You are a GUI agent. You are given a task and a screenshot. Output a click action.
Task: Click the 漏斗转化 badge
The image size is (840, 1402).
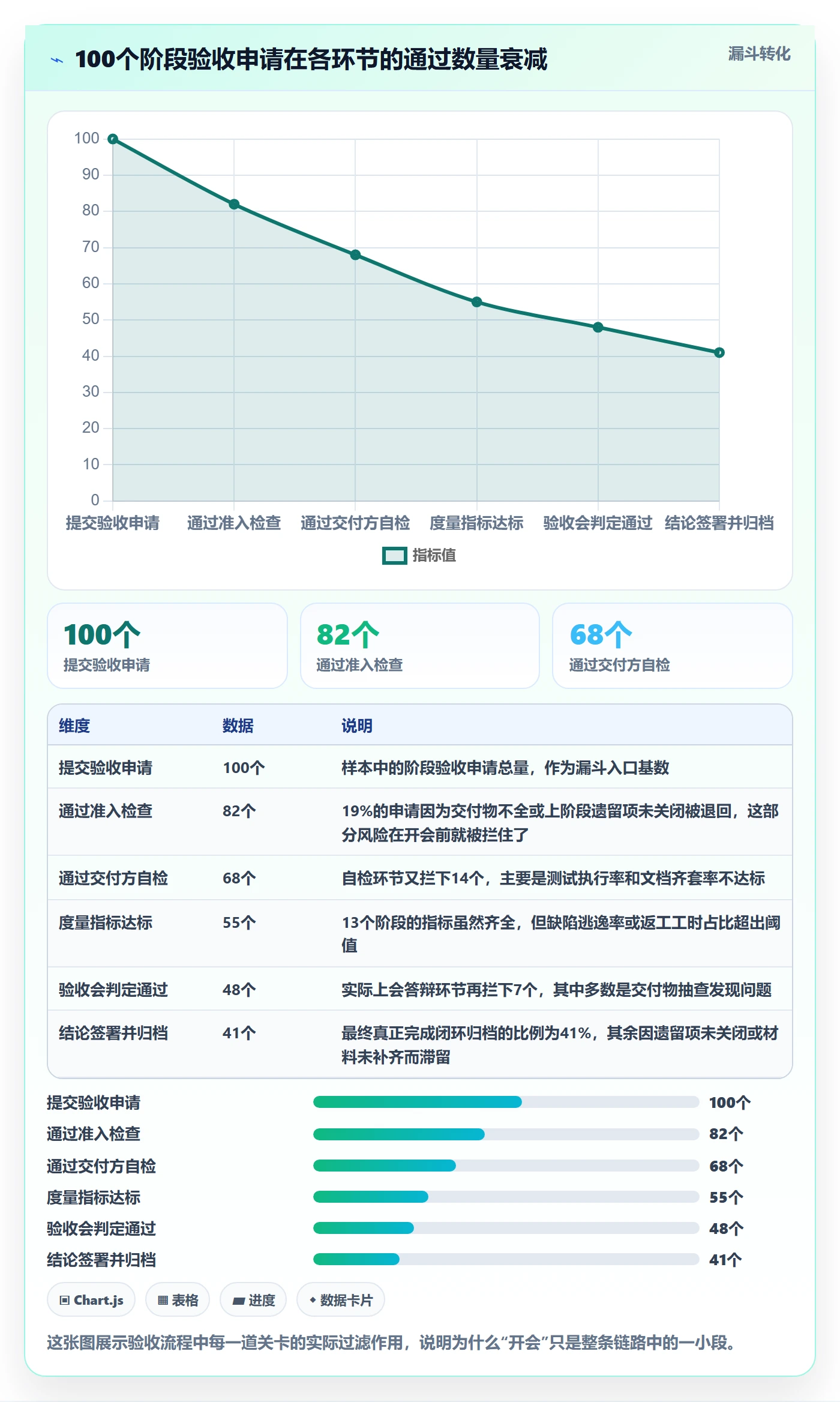tap(759, 54)
